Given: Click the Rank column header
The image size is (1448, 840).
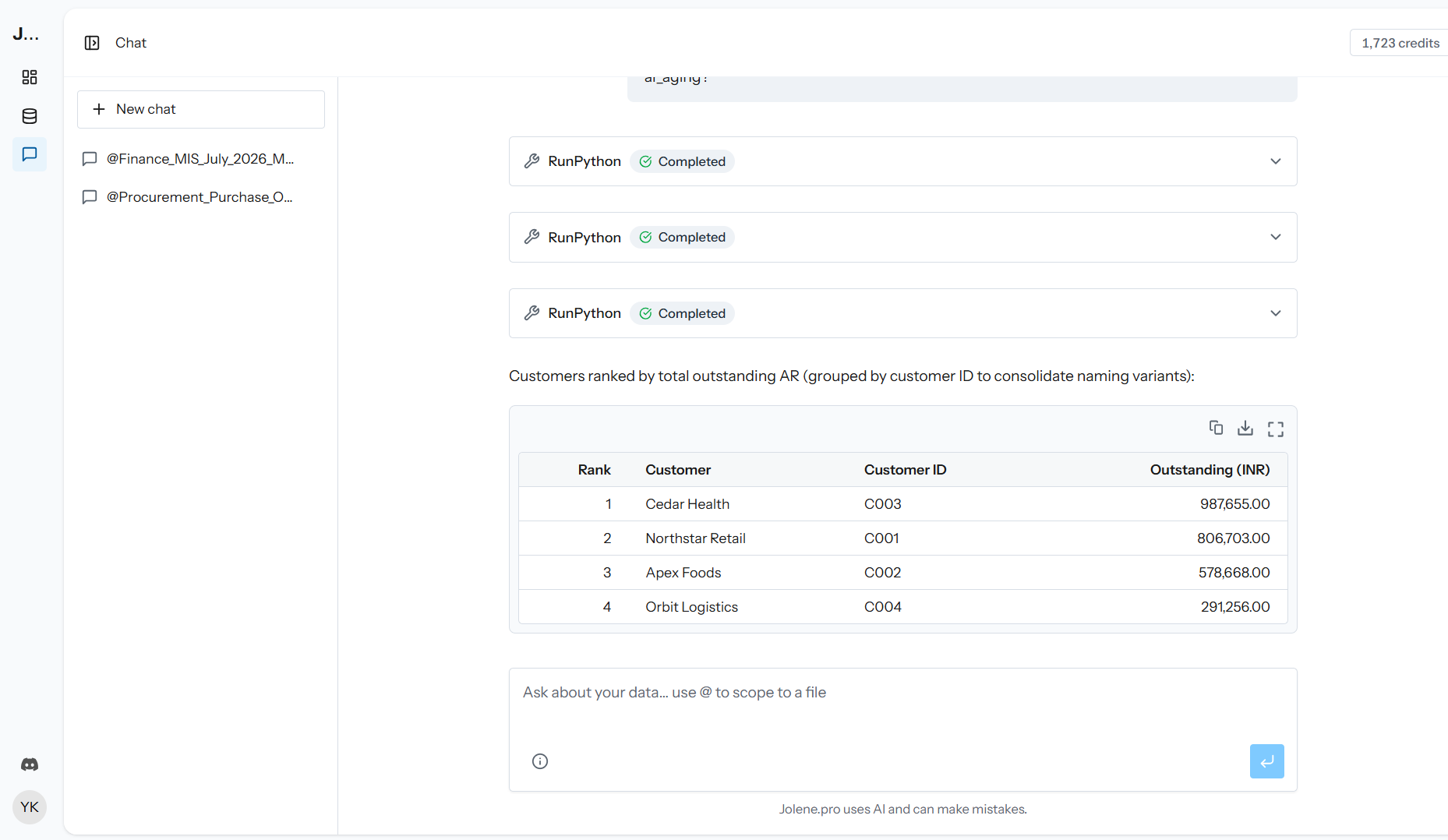Looking at the screenshot, I should (594, 470).
